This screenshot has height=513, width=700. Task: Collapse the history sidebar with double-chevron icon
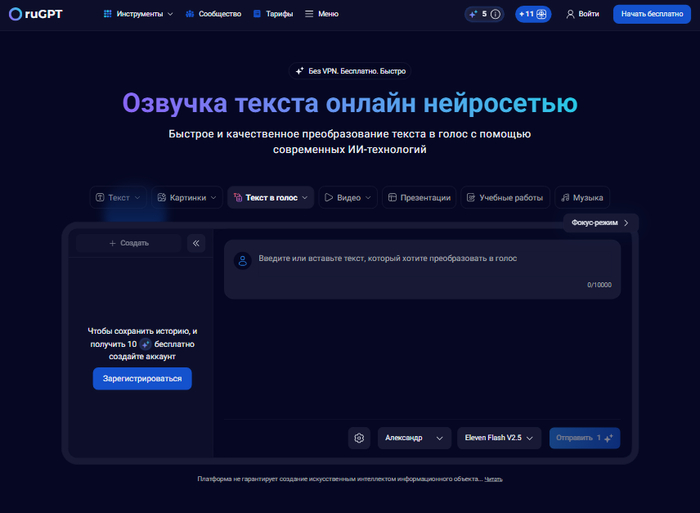pyautogui.click(x=196, y=243)
